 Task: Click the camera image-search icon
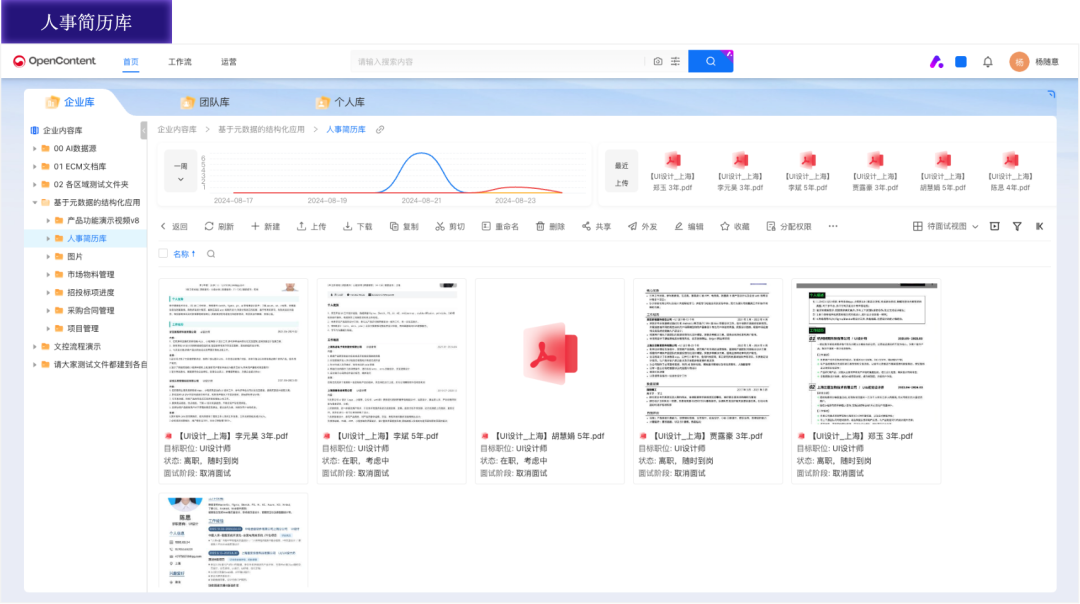pos(658,61)
